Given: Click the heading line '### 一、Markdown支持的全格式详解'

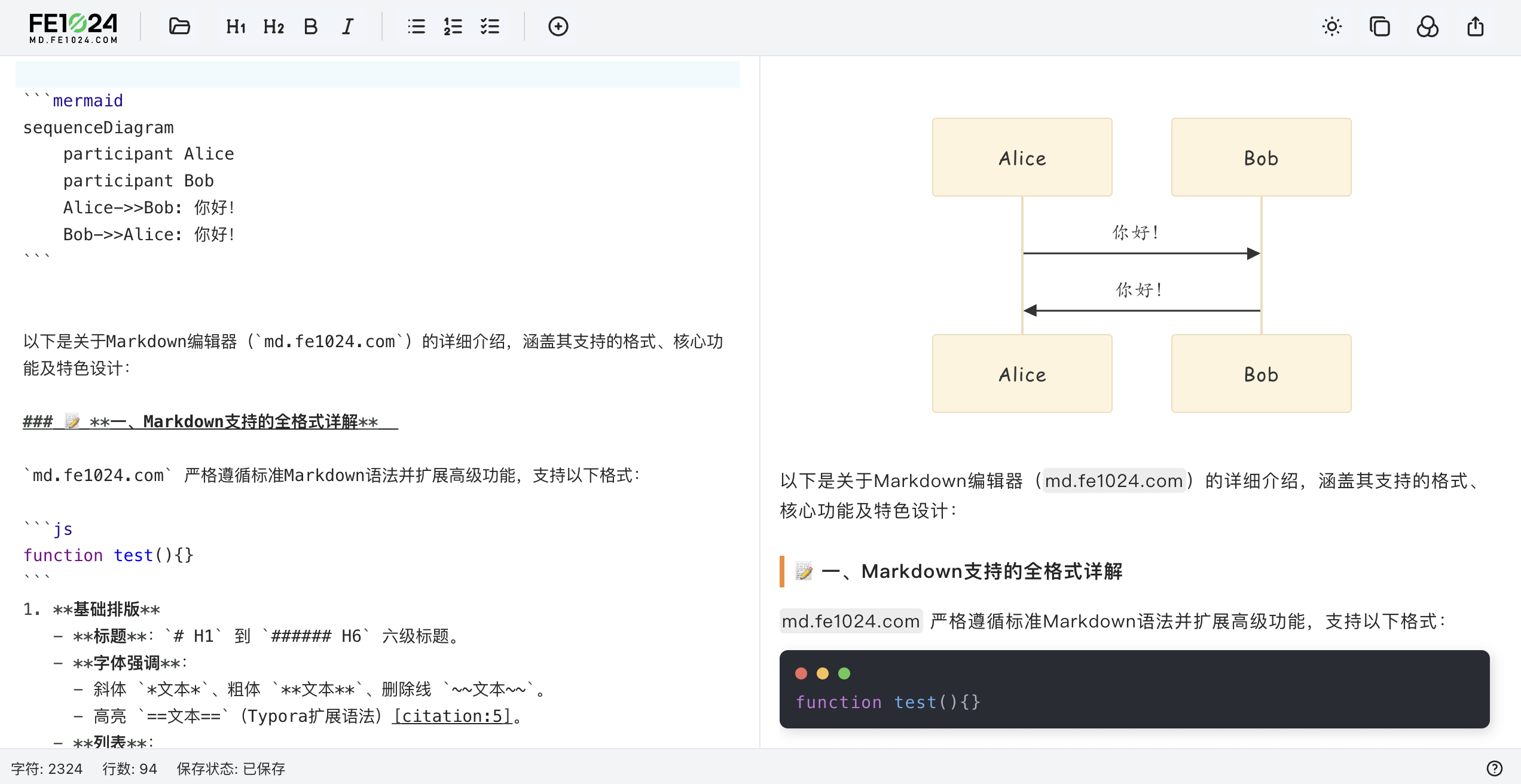Looking at the screenshot, I should [210, 421].
